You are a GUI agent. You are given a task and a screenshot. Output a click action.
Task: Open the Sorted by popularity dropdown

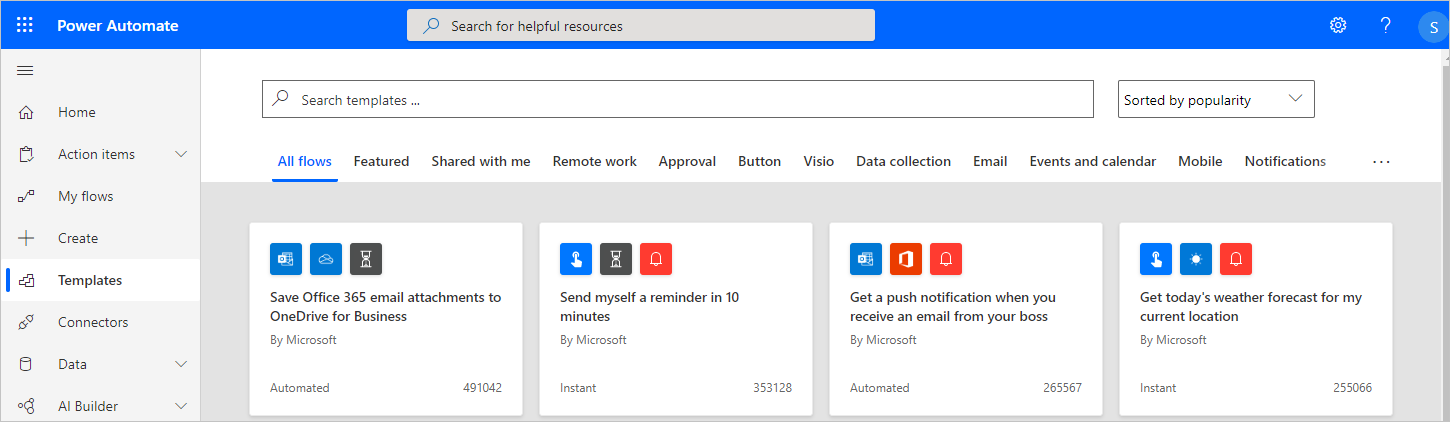(1216, 99)
